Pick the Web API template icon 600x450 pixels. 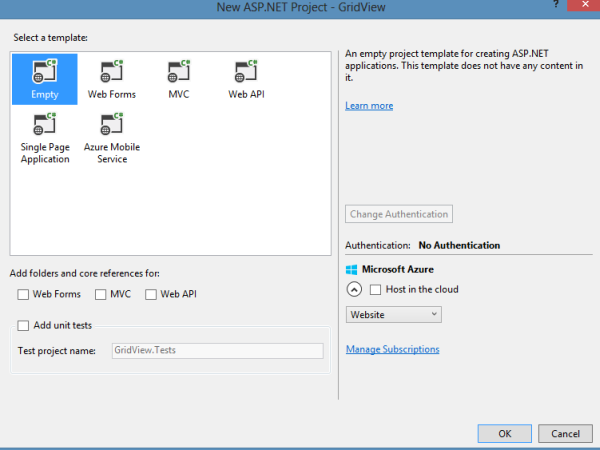pos(246,79)
